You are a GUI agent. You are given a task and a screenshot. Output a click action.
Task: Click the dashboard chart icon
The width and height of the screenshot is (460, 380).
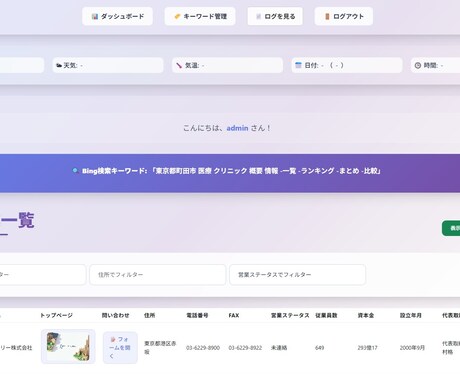[95, 16]
